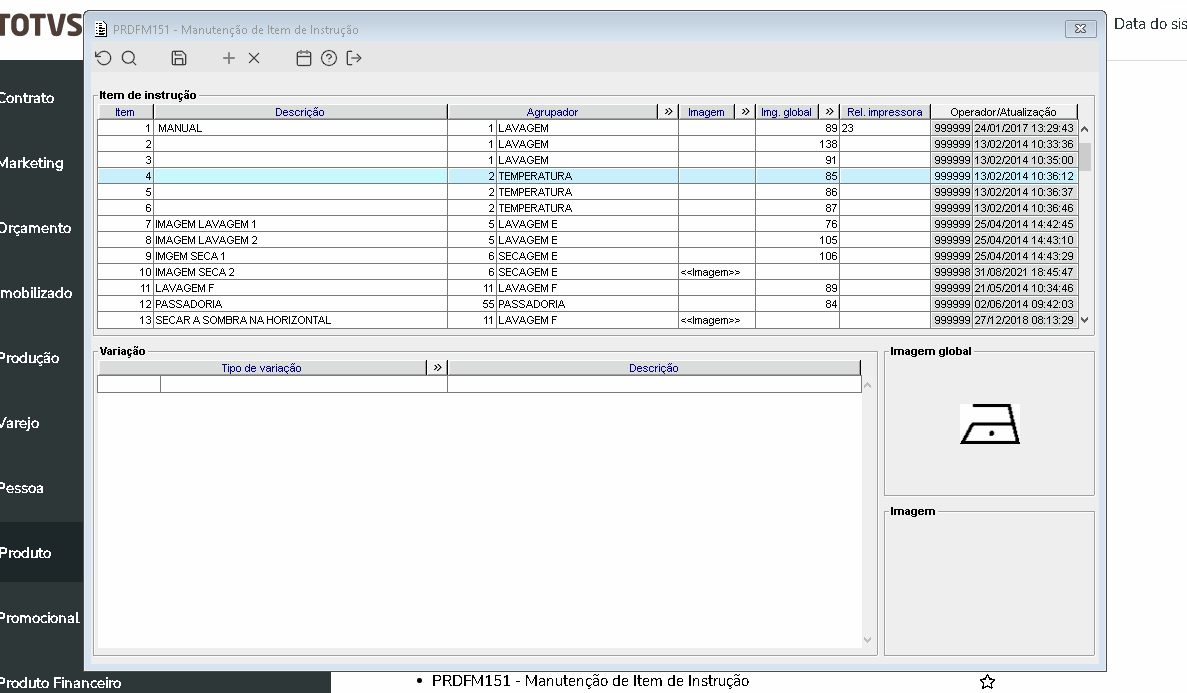Click <<Imagem>> cell in row 13

pyautogui.click(x=717, y=320)
